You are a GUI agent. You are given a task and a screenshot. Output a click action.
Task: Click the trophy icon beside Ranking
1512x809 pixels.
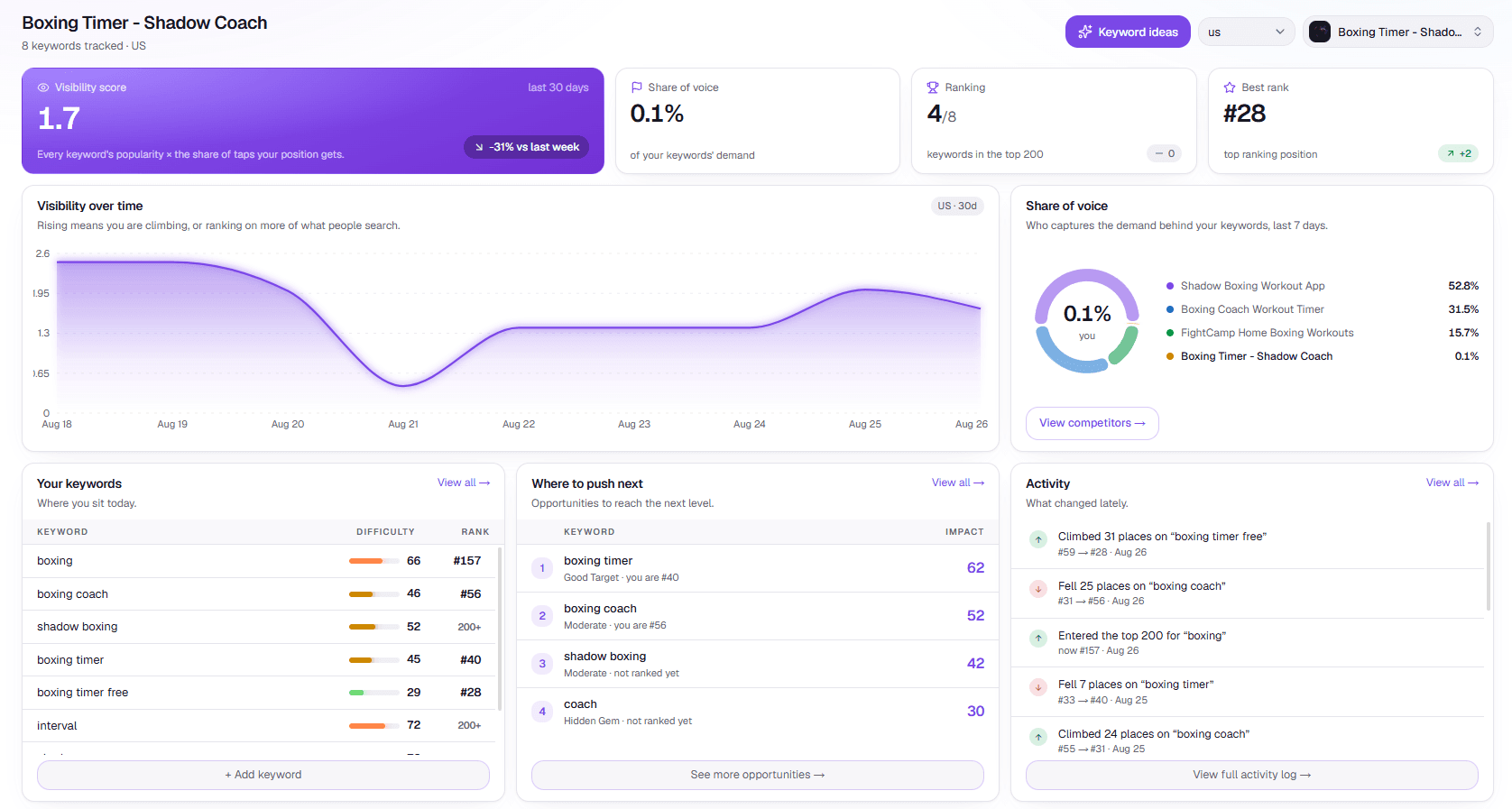pos(933,87)
